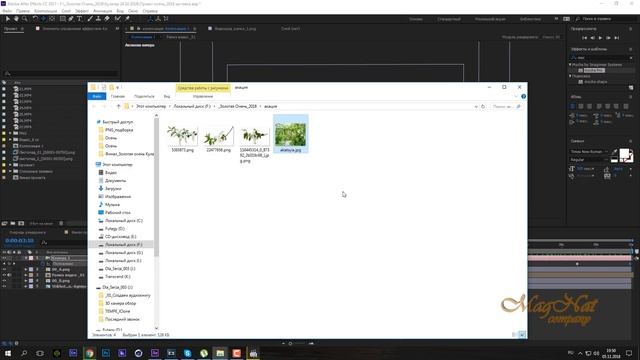Click the File Explorer taskbar icon
The width and height of the screenshot is (640, 360).
click(x=220, y=353)
